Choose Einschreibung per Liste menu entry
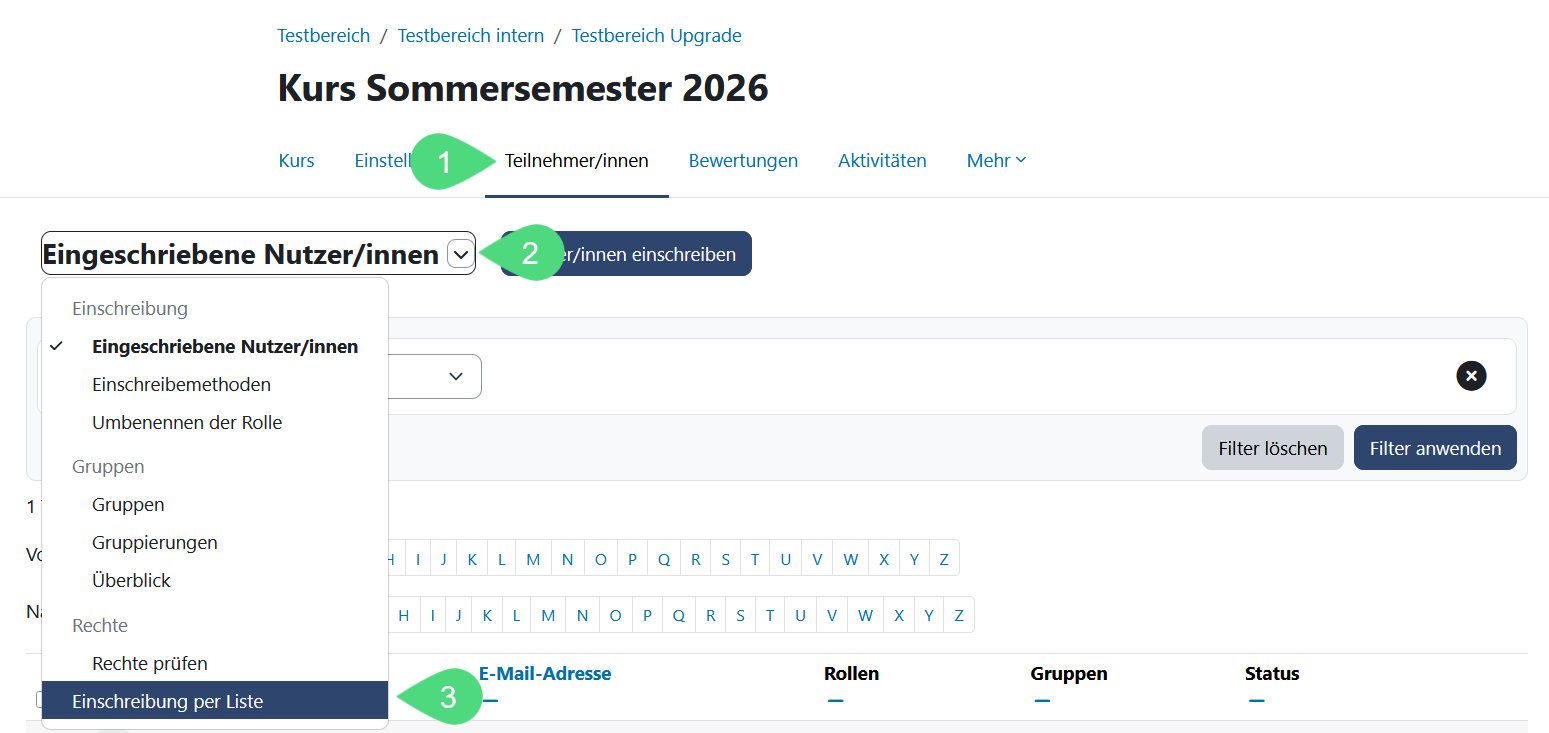This screenshot has width=1549, height=733. (x=168, y=702)
